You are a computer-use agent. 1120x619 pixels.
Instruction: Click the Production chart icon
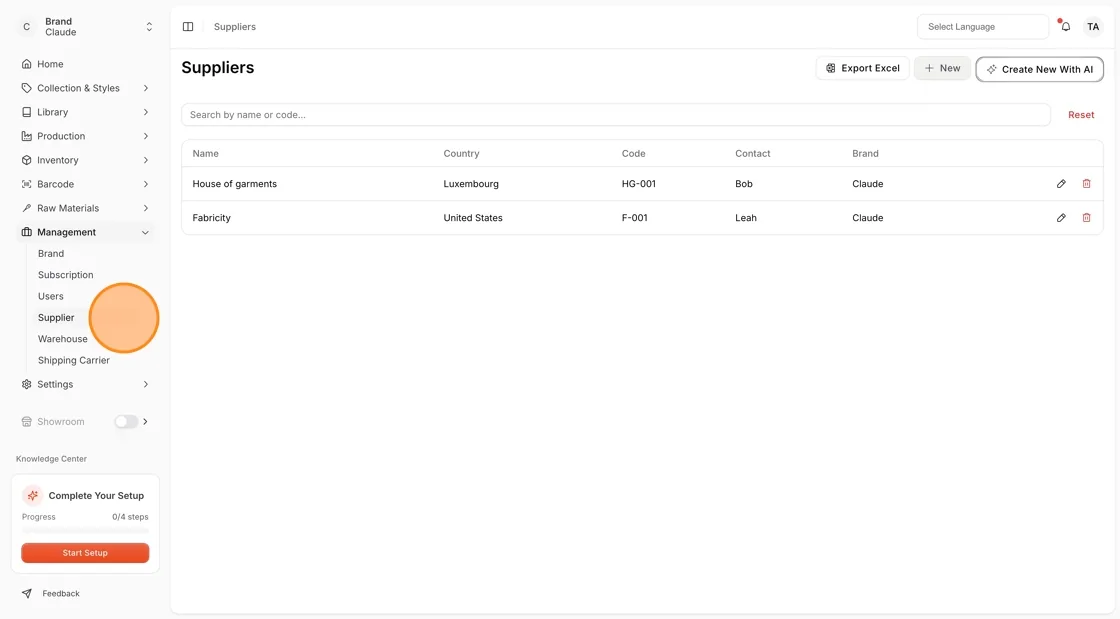pos(26,136)
